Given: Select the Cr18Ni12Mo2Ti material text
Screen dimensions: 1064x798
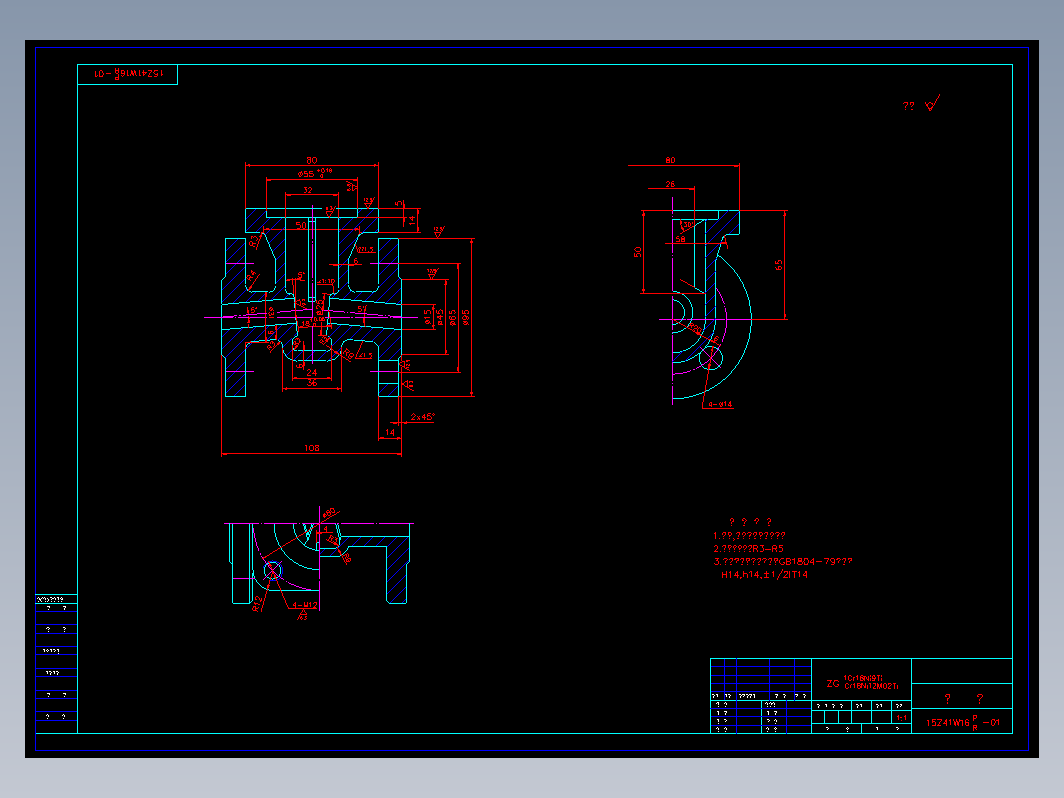Looking at the screenshot, I should [x=871, y=686].
